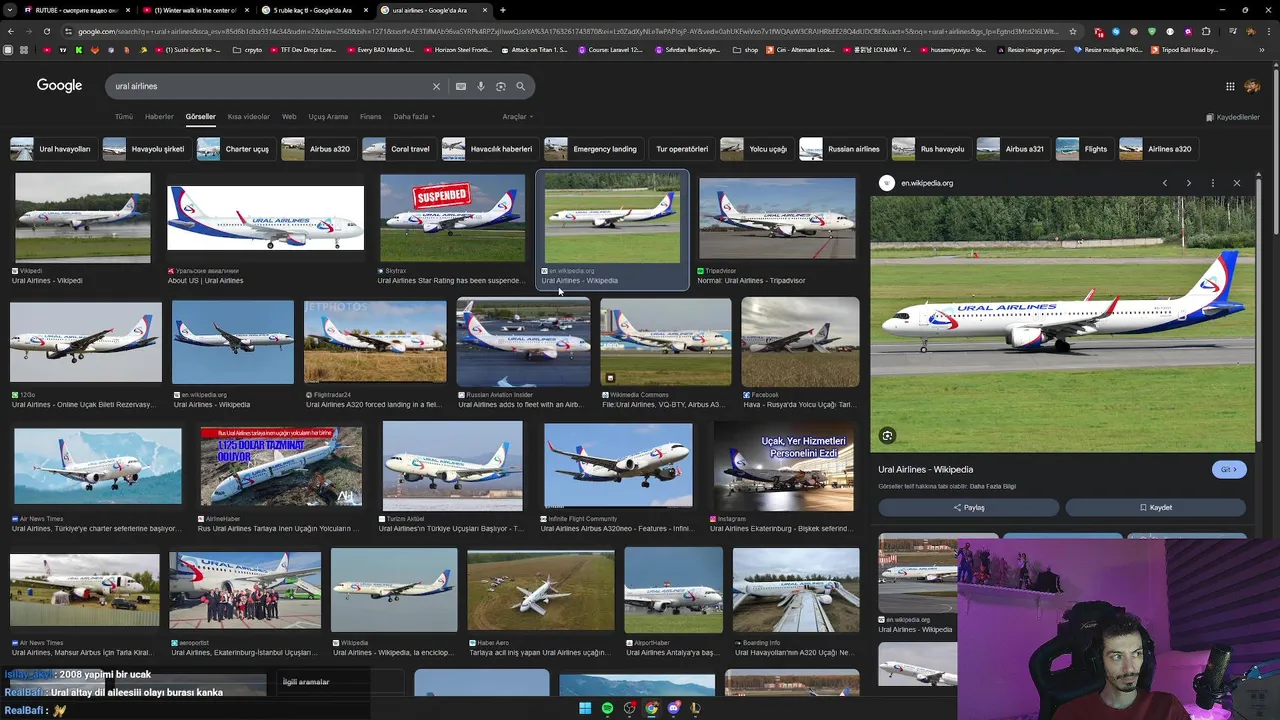
Task: Filter by Coral travel chip
Action: (x=397, y=149)
